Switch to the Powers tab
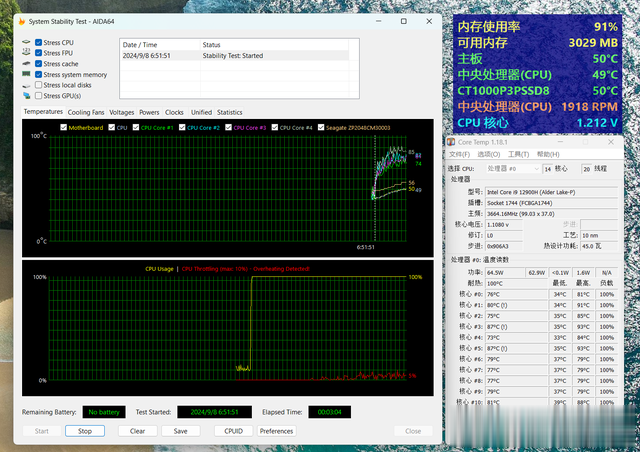Screen dimensions: 640x452 point(149,112)
